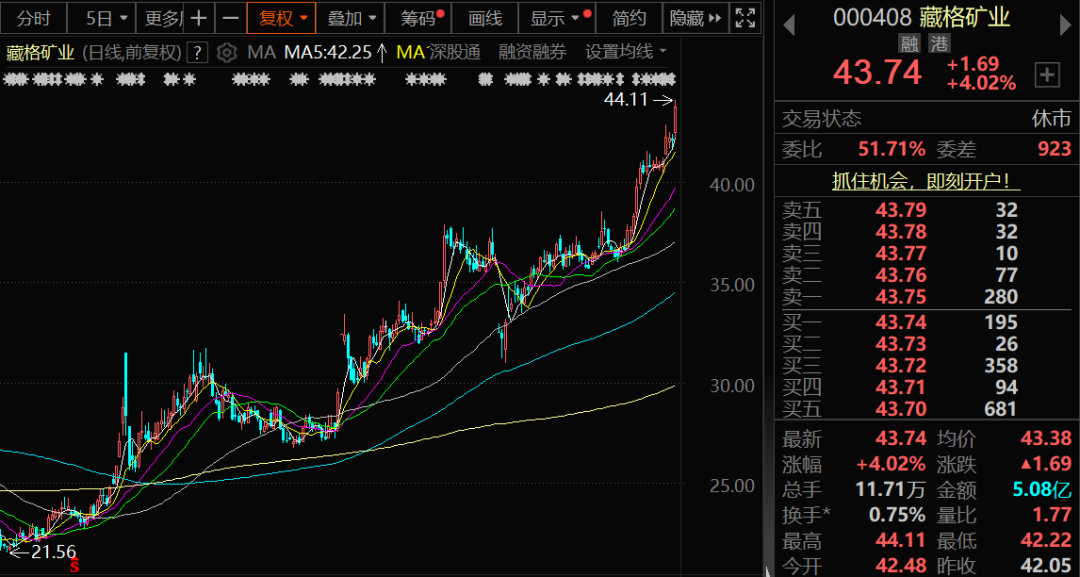
Task: Expand the 叠加 overlay dropdown
Action: coord(353,18)
